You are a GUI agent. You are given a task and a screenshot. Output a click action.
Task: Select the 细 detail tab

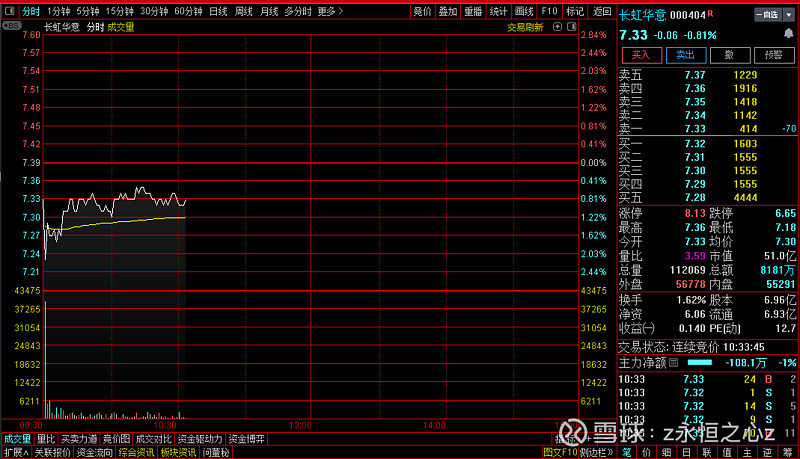click(667, 452)
